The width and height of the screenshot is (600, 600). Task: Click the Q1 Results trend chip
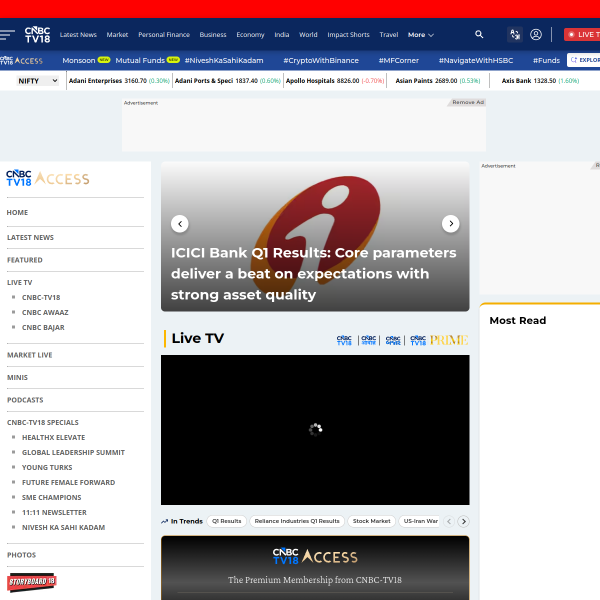click(x=227, y=521)
